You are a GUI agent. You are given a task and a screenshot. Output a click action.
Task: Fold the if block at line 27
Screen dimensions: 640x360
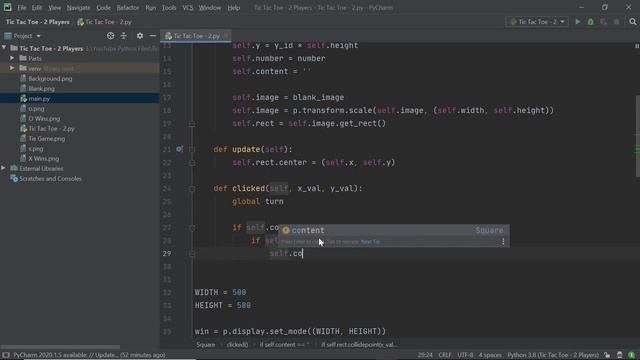tap(192, 228)
